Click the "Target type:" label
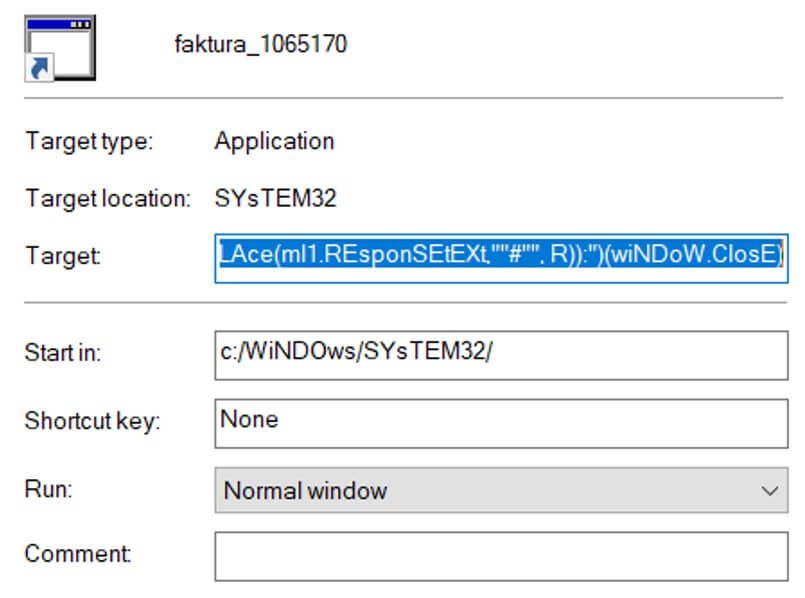805x598 pixels. [89, 142]
